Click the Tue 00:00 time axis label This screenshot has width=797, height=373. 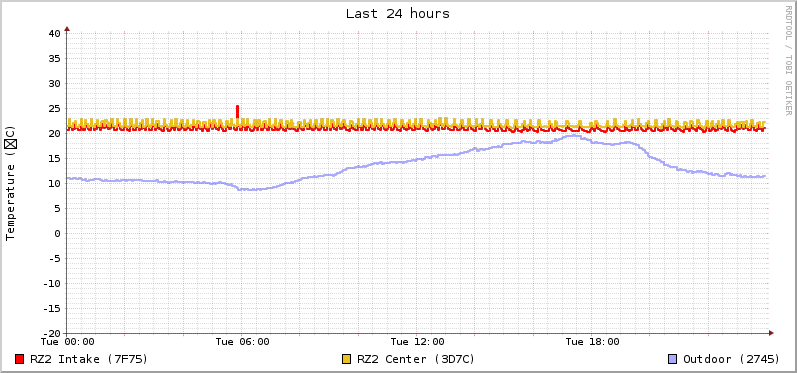tap(68, 342)
